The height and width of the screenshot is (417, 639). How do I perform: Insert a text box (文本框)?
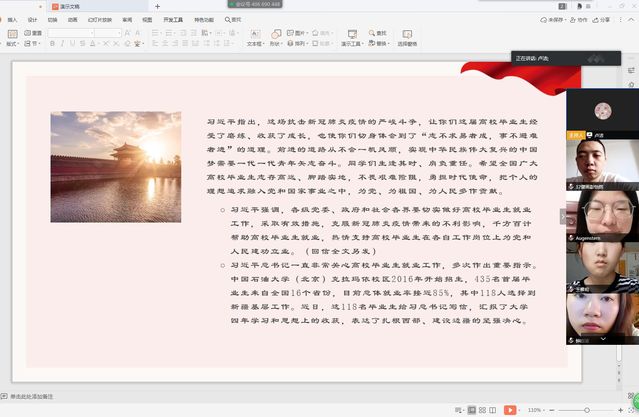click(x=255, y=38)
